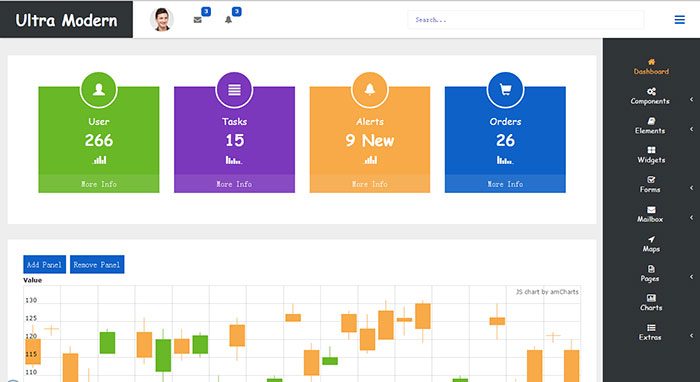Viewport: 700px width, 382px height.
Task: Click the Tasks card list icon
Action: coord(234,90)
